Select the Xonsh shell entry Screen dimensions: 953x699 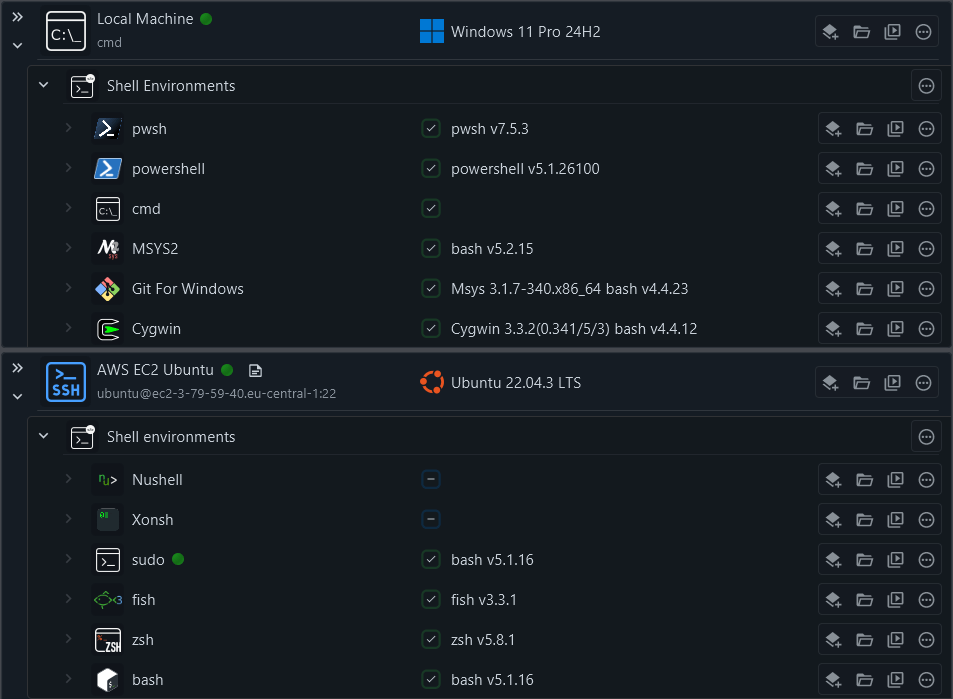152,520
